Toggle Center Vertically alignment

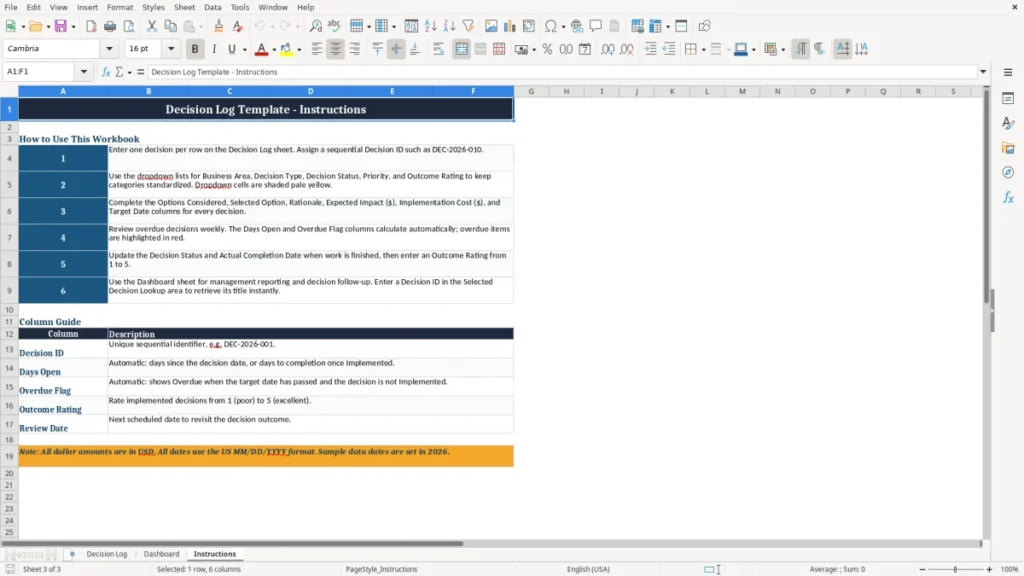396,49
